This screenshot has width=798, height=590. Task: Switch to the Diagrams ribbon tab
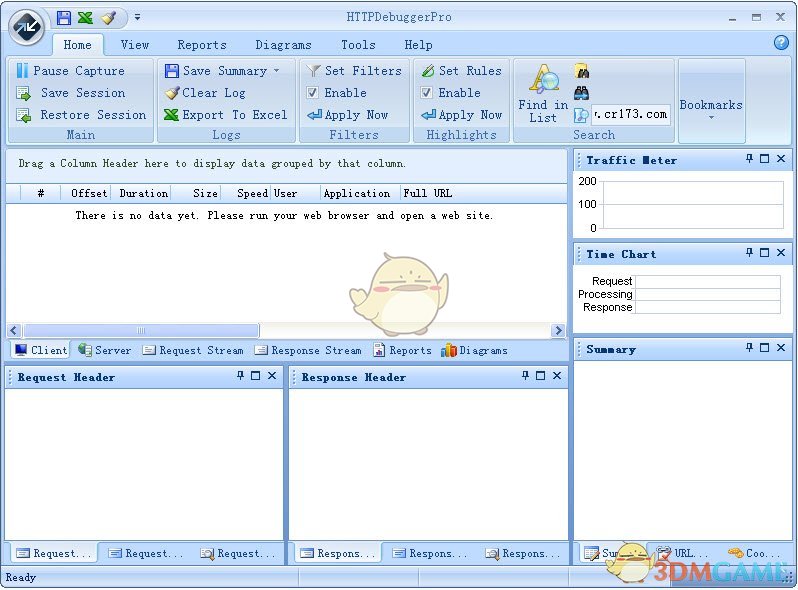point(283,45)
